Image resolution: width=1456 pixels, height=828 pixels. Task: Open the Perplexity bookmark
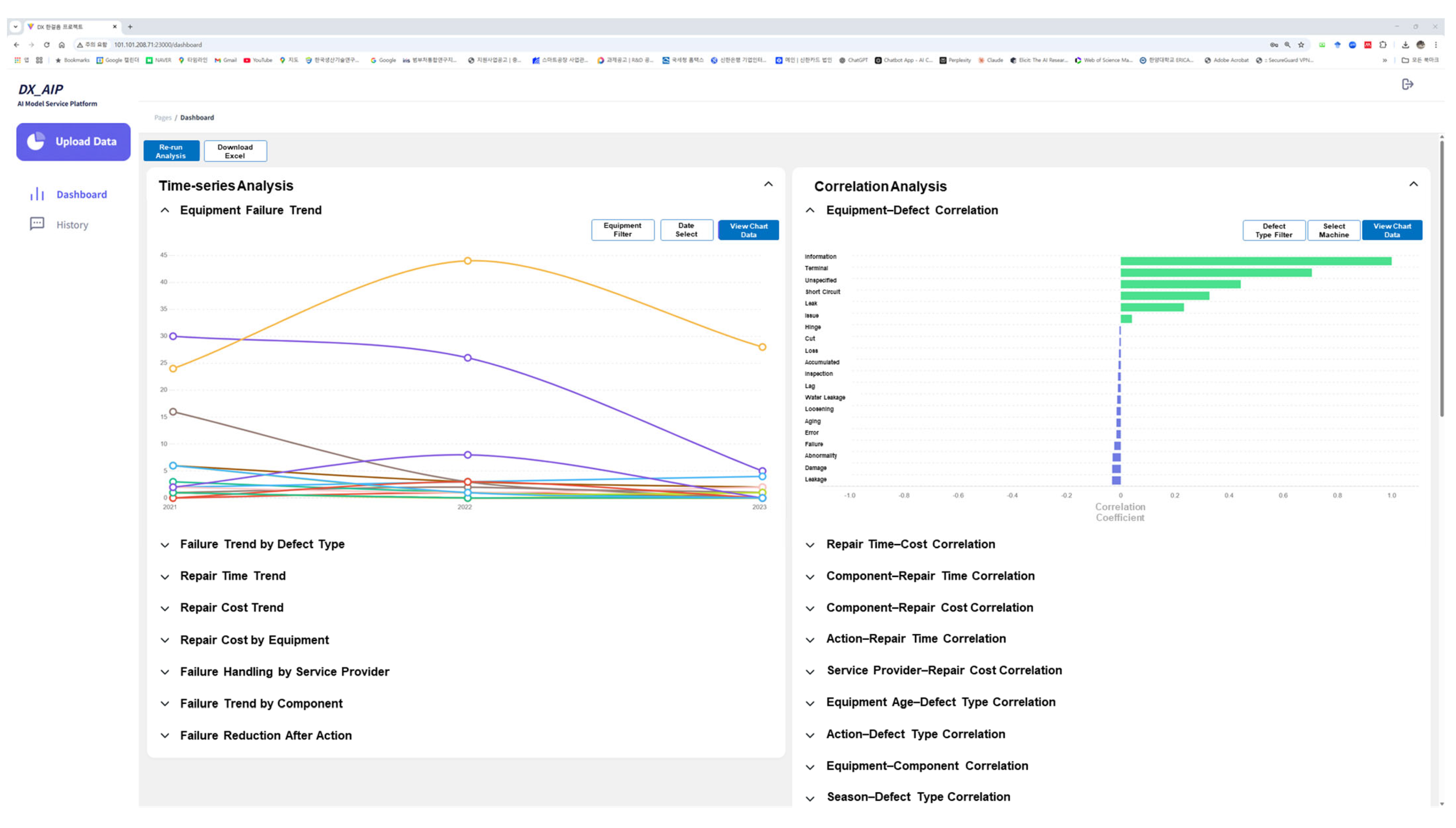point(955,60)
